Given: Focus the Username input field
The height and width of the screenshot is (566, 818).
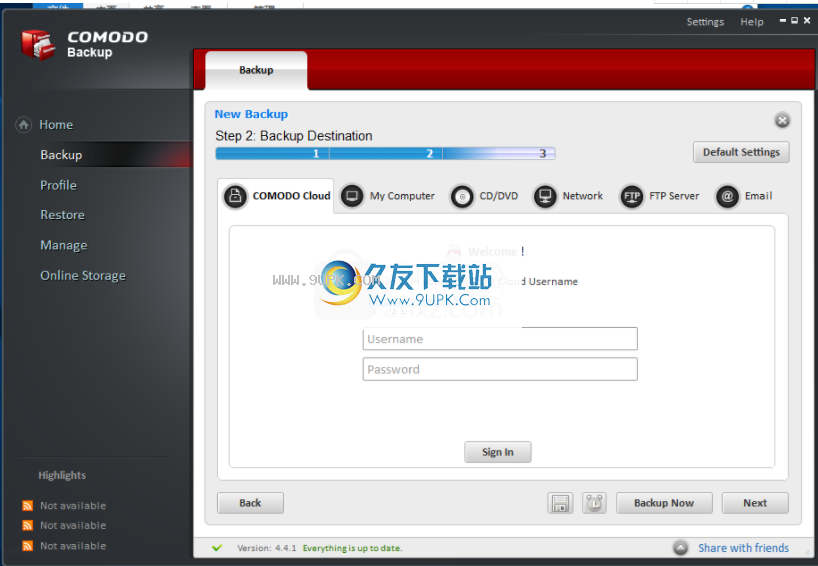Looking at the screenshot, I should 500,339.
